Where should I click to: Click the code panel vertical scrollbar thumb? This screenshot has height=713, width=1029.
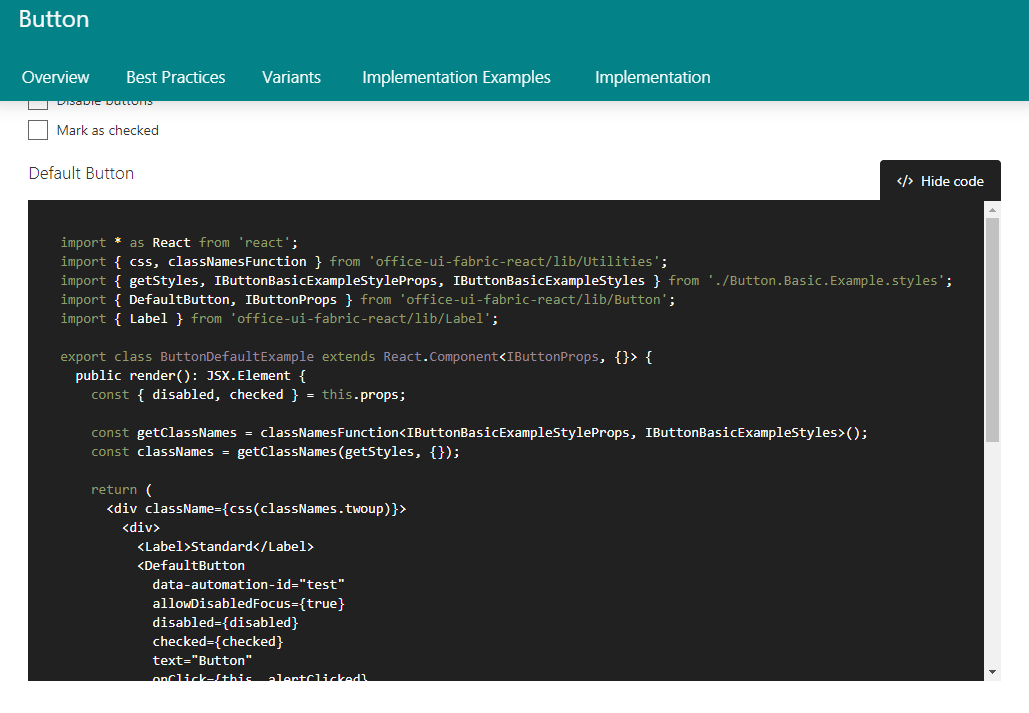click(x=992, y=330)
